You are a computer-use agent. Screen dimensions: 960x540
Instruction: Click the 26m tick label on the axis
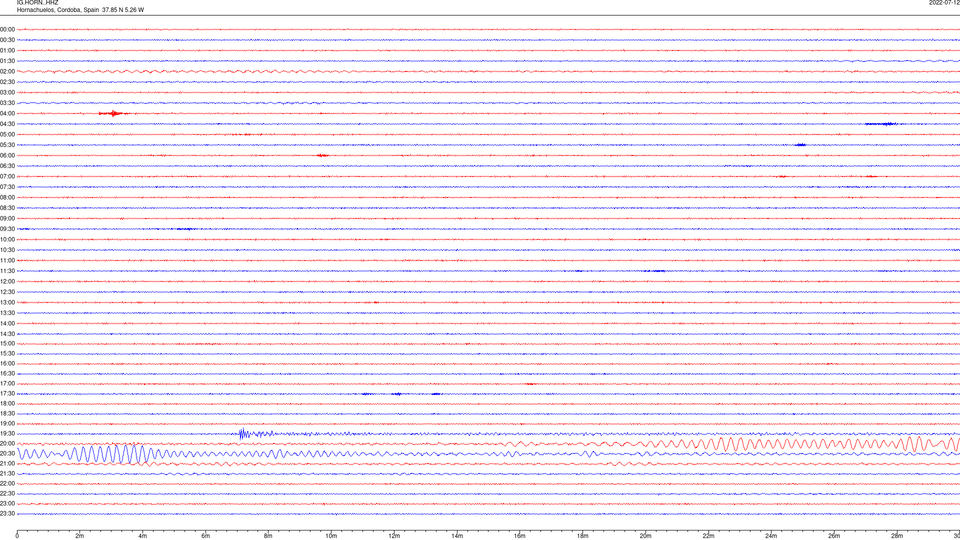pyautogui.click(x=834, y=536)
